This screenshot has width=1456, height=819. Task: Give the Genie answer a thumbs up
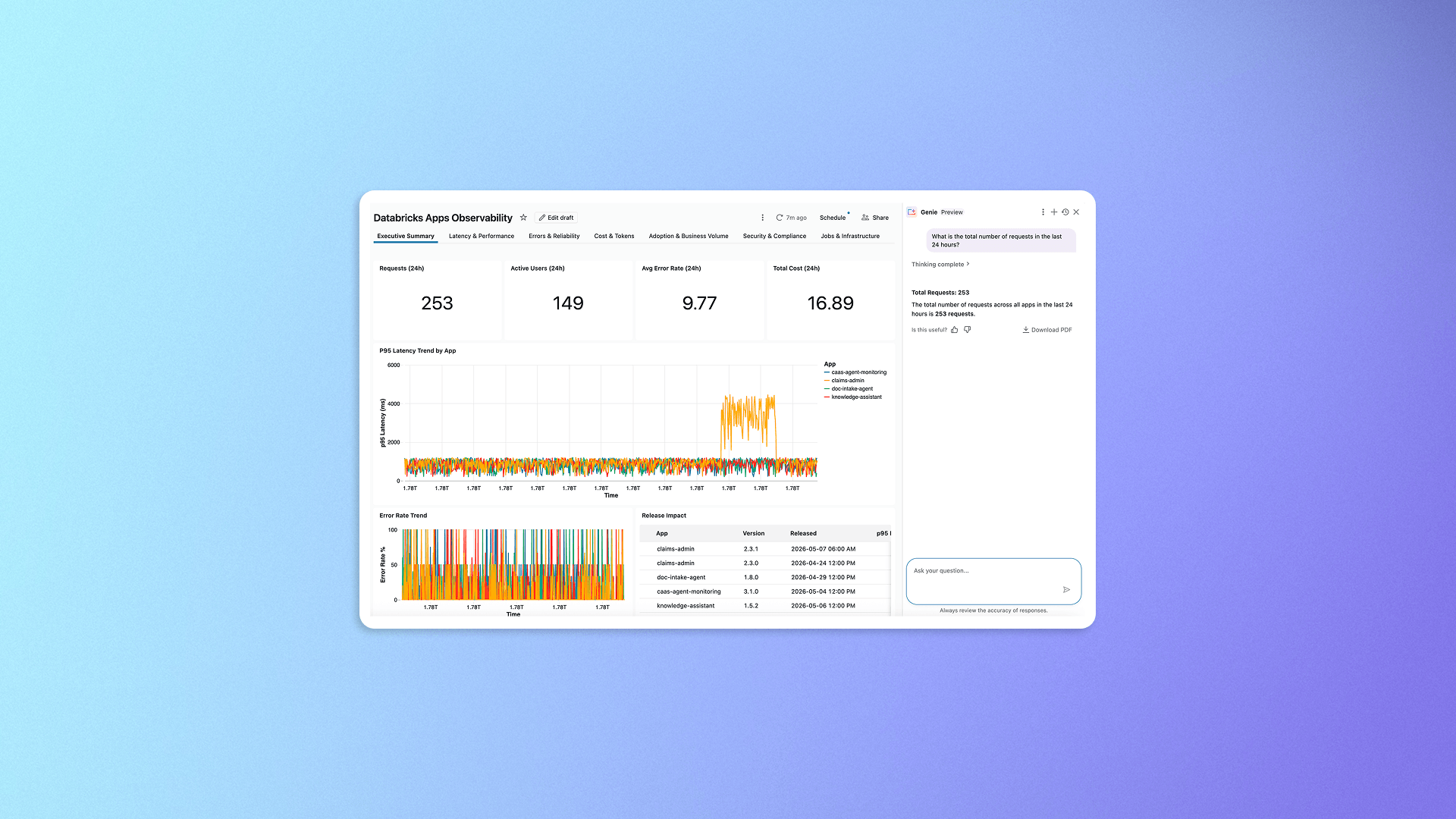pyautogui.click(x=955, y=330)
